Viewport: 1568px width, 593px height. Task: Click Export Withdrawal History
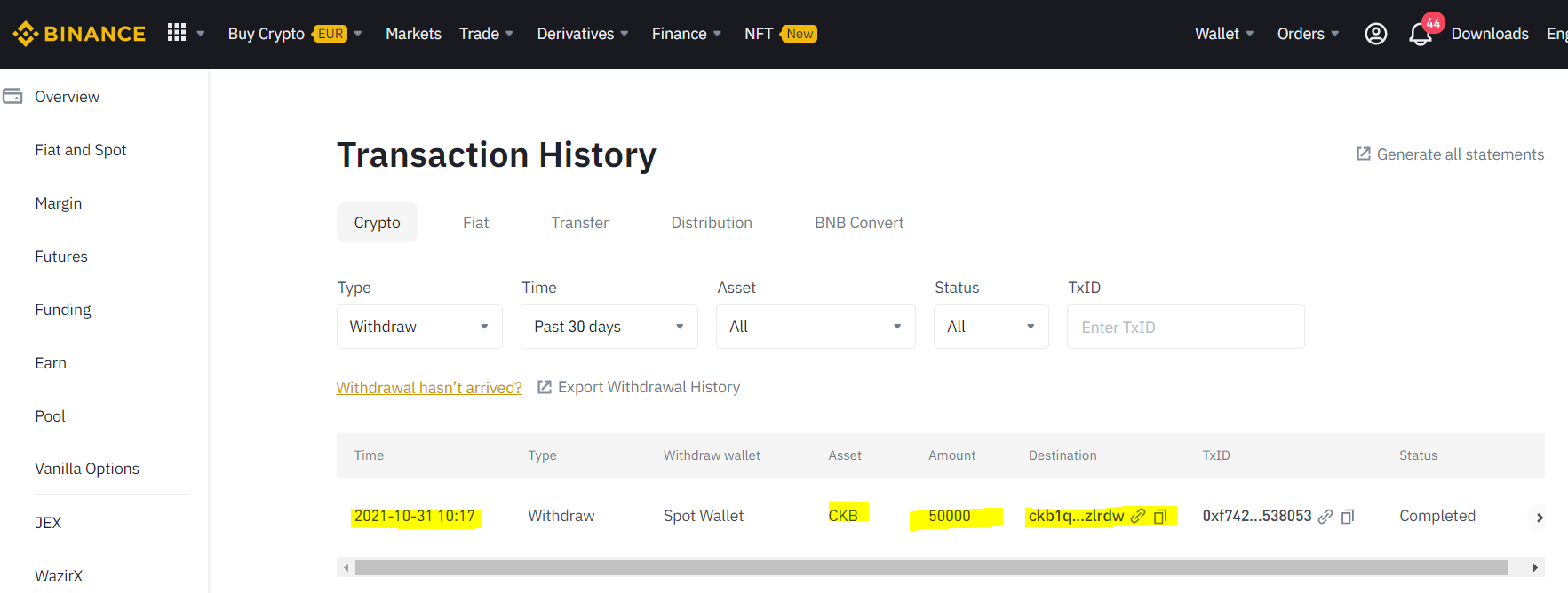(x=649, y=387)
